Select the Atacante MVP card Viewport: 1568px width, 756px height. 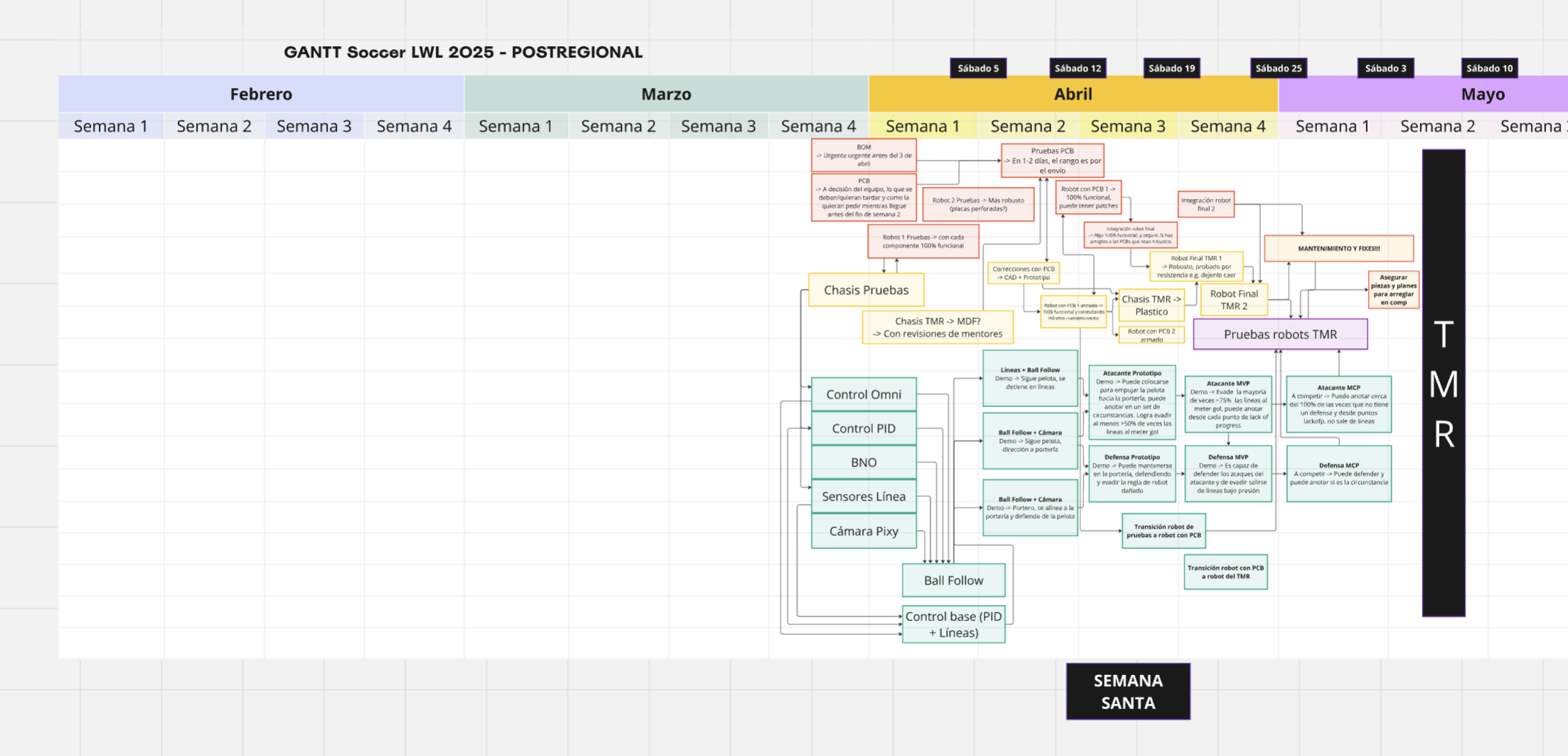[x=1228, y=404]
